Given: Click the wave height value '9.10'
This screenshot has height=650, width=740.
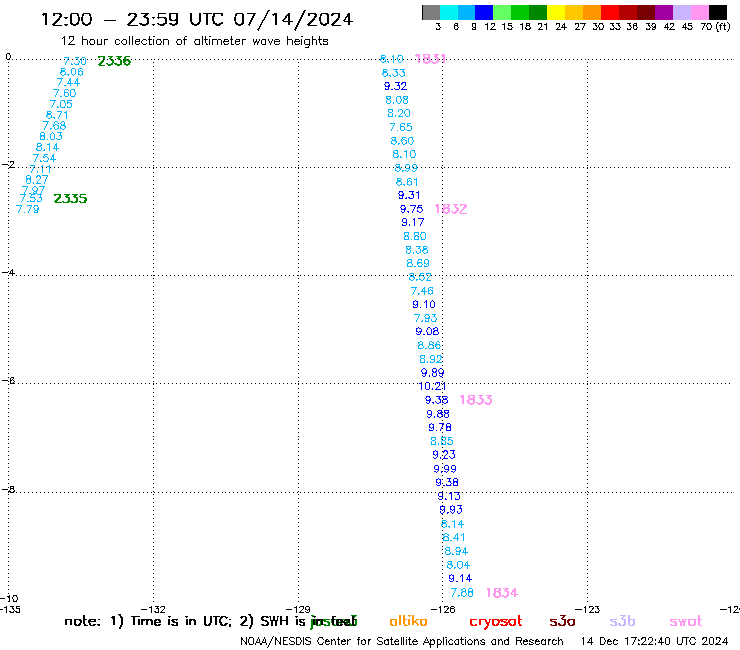Looking at the screenshot, I should click(424, 304).
